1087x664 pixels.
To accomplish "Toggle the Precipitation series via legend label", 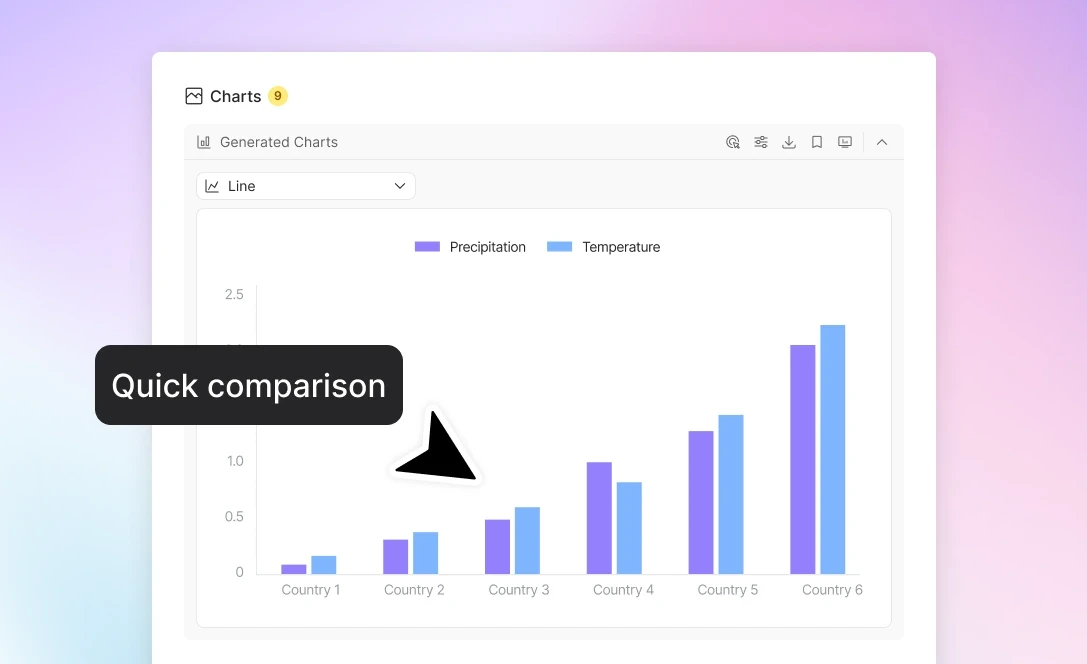I will click(487, 247).
